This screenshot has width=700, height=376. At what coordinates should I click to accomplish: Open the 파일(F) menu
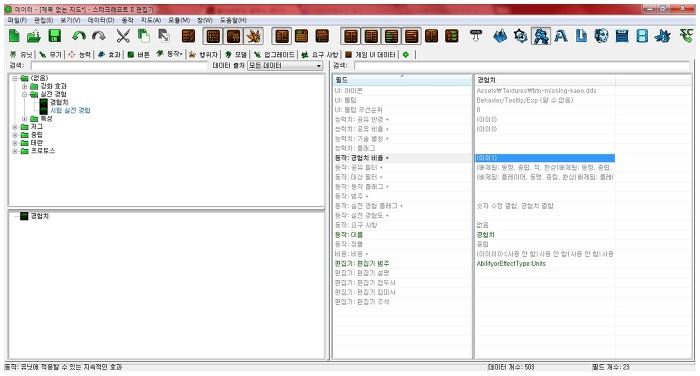[x=17, y=20]
